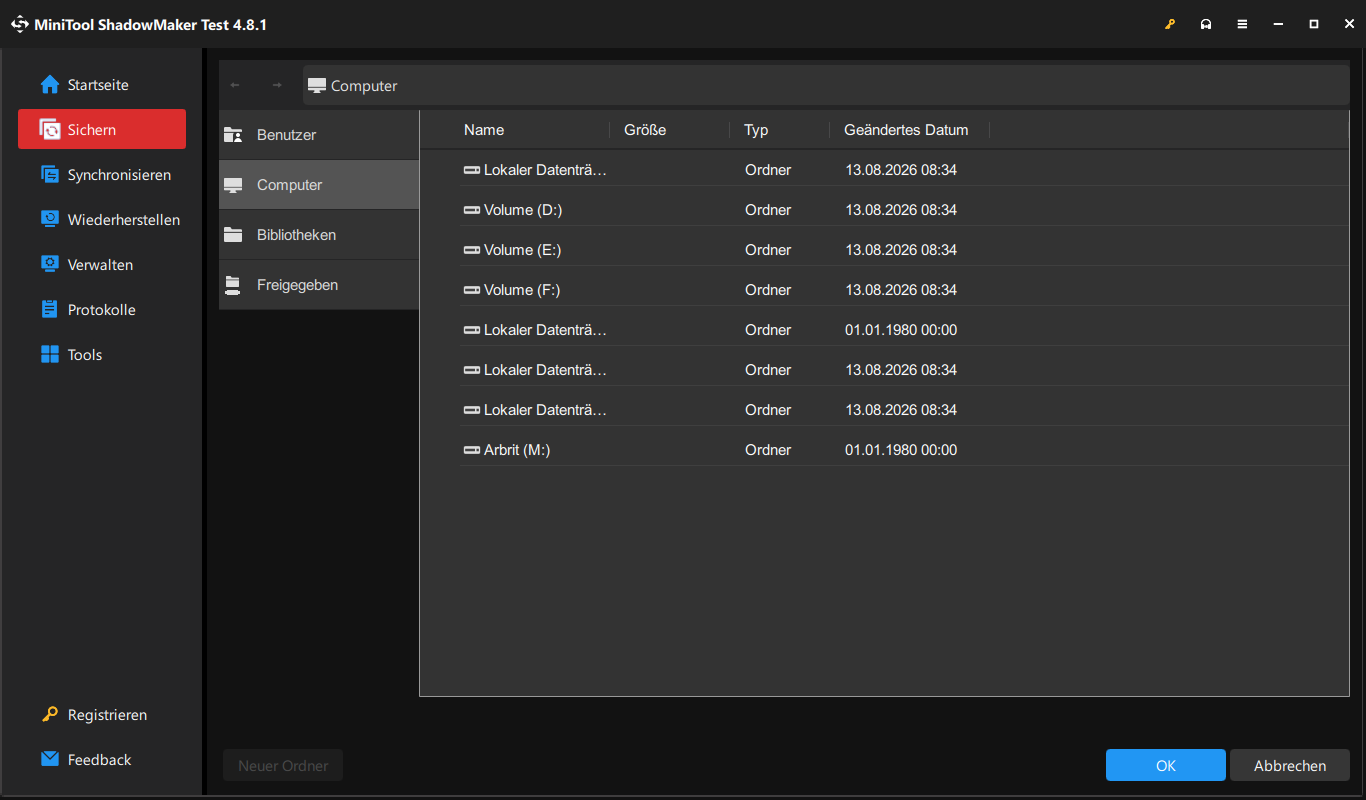This screenshot has width=1366, height=800.
Task: Click the drive icon of Arbrit (M:)
Action: (x=472, y=450)
